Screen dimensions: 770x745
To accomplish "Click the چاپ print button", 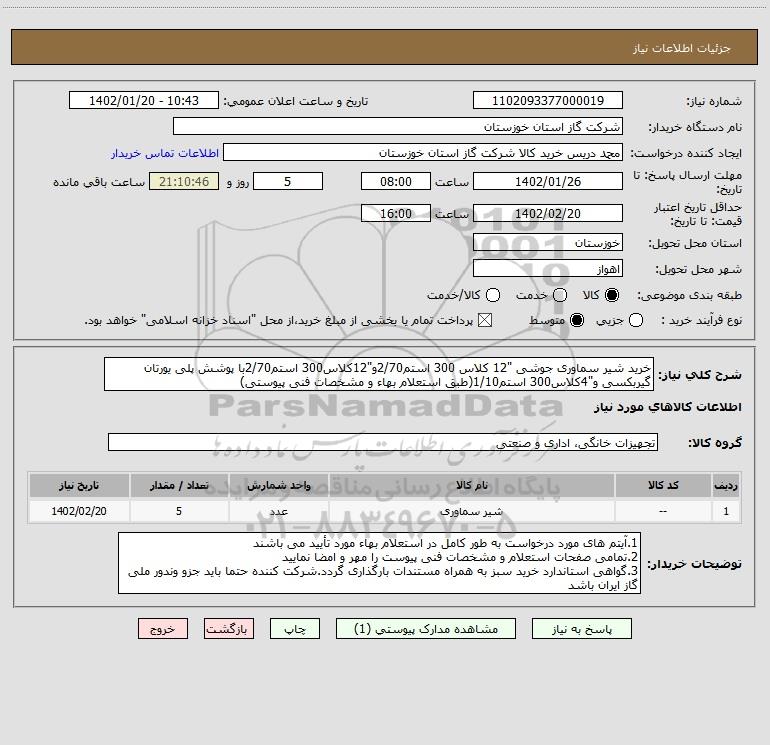I will click(x=295, y=629).
